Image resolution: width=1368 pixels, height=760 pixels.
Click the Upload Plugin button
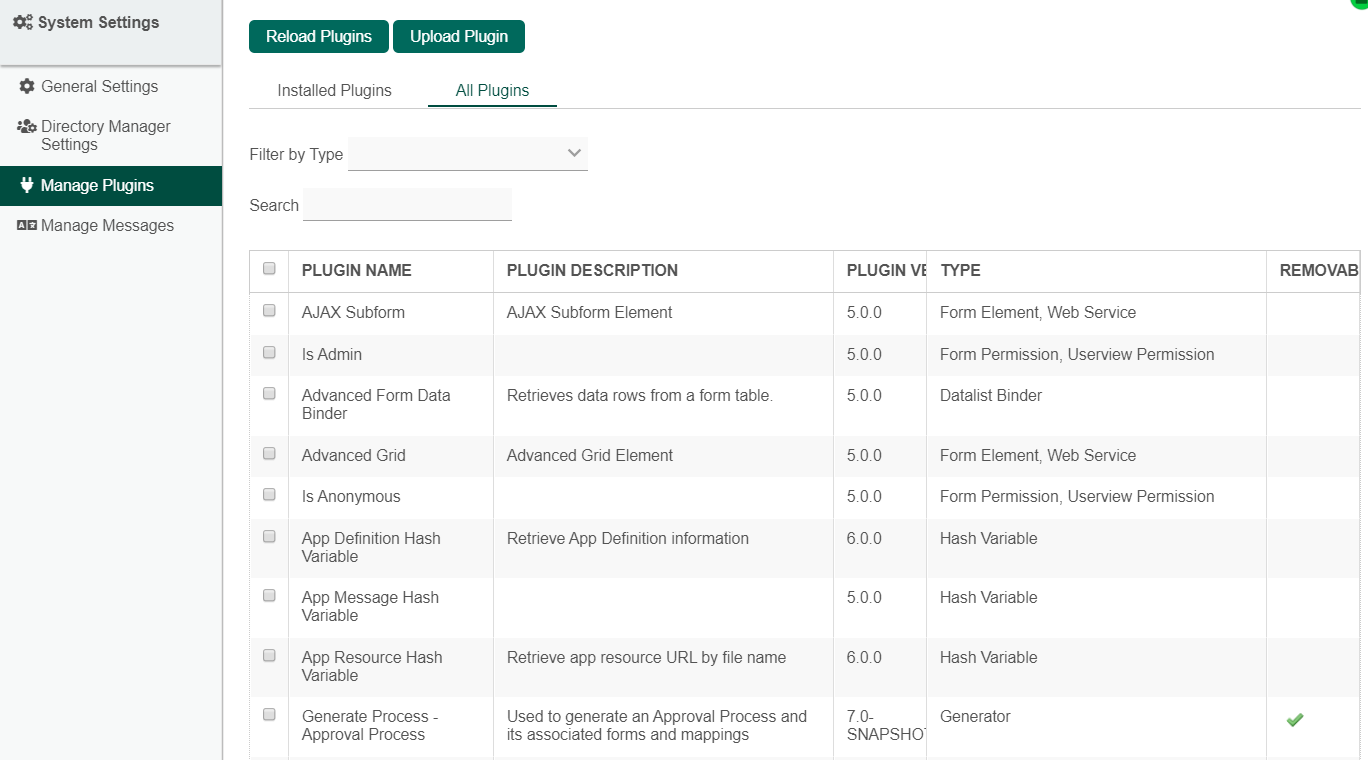pos(458,37)
